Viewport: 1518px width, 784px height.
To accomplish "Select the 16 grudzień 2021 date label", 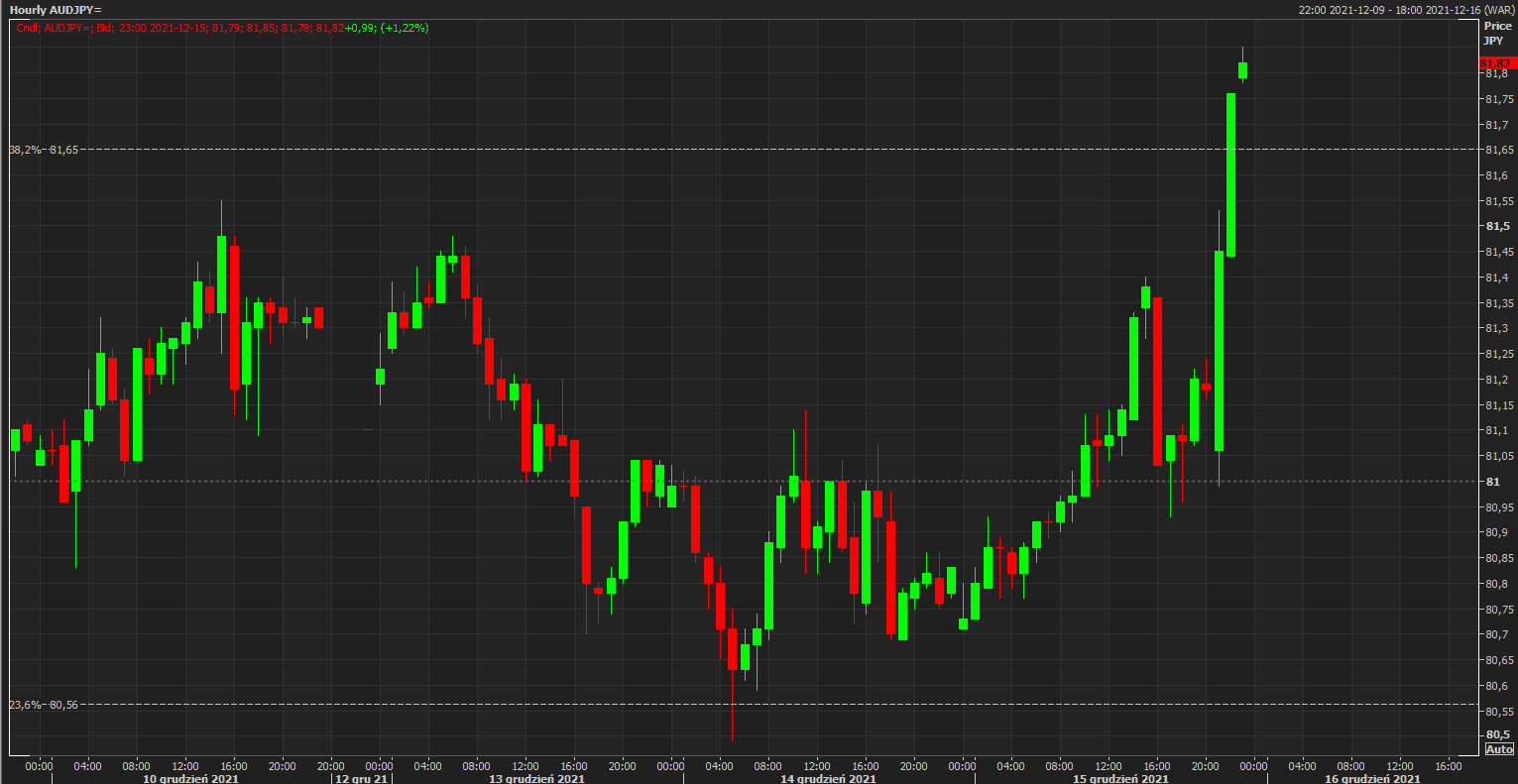I will [1372, 778].
